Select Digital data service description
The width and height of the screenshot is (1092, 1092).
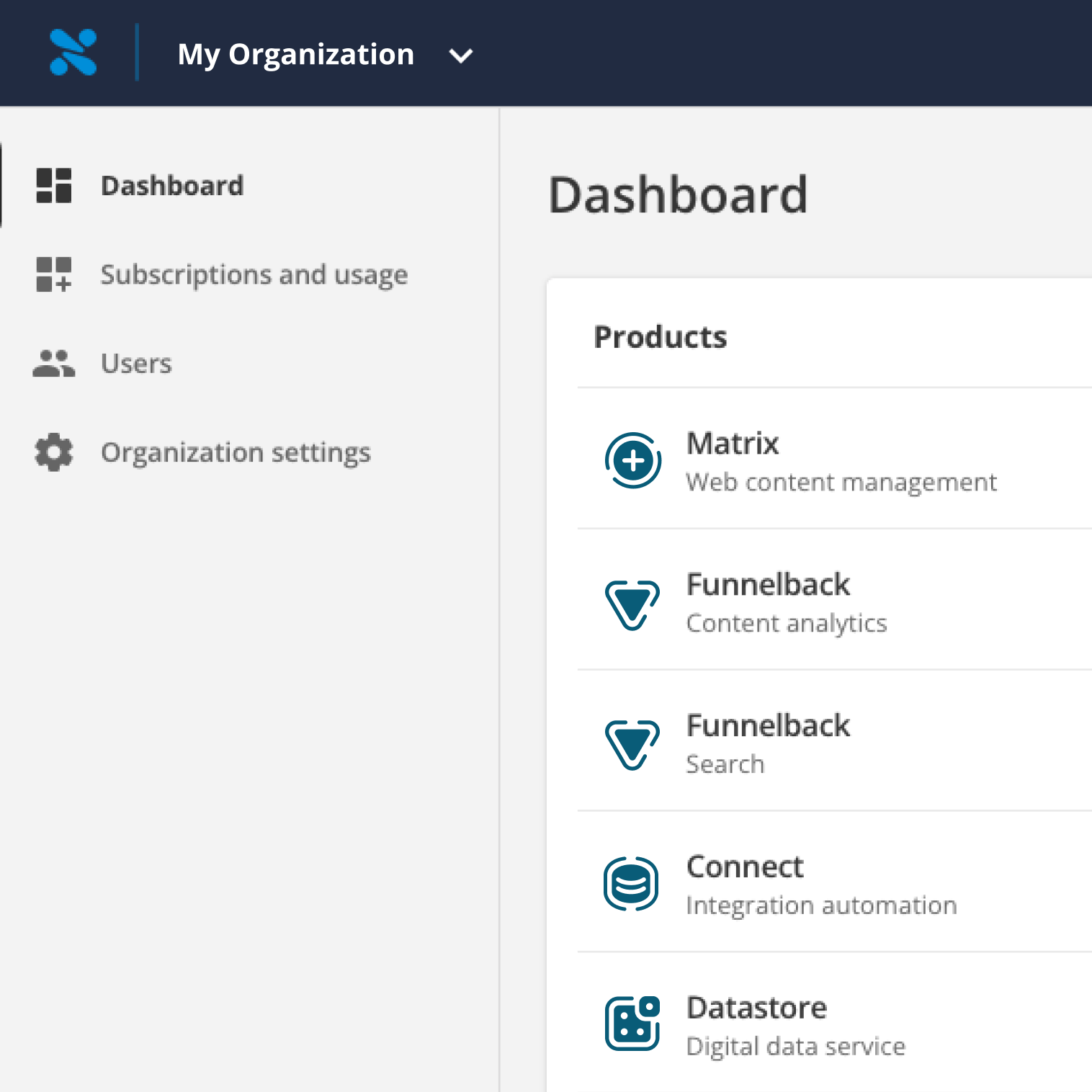click(796, 1047)
